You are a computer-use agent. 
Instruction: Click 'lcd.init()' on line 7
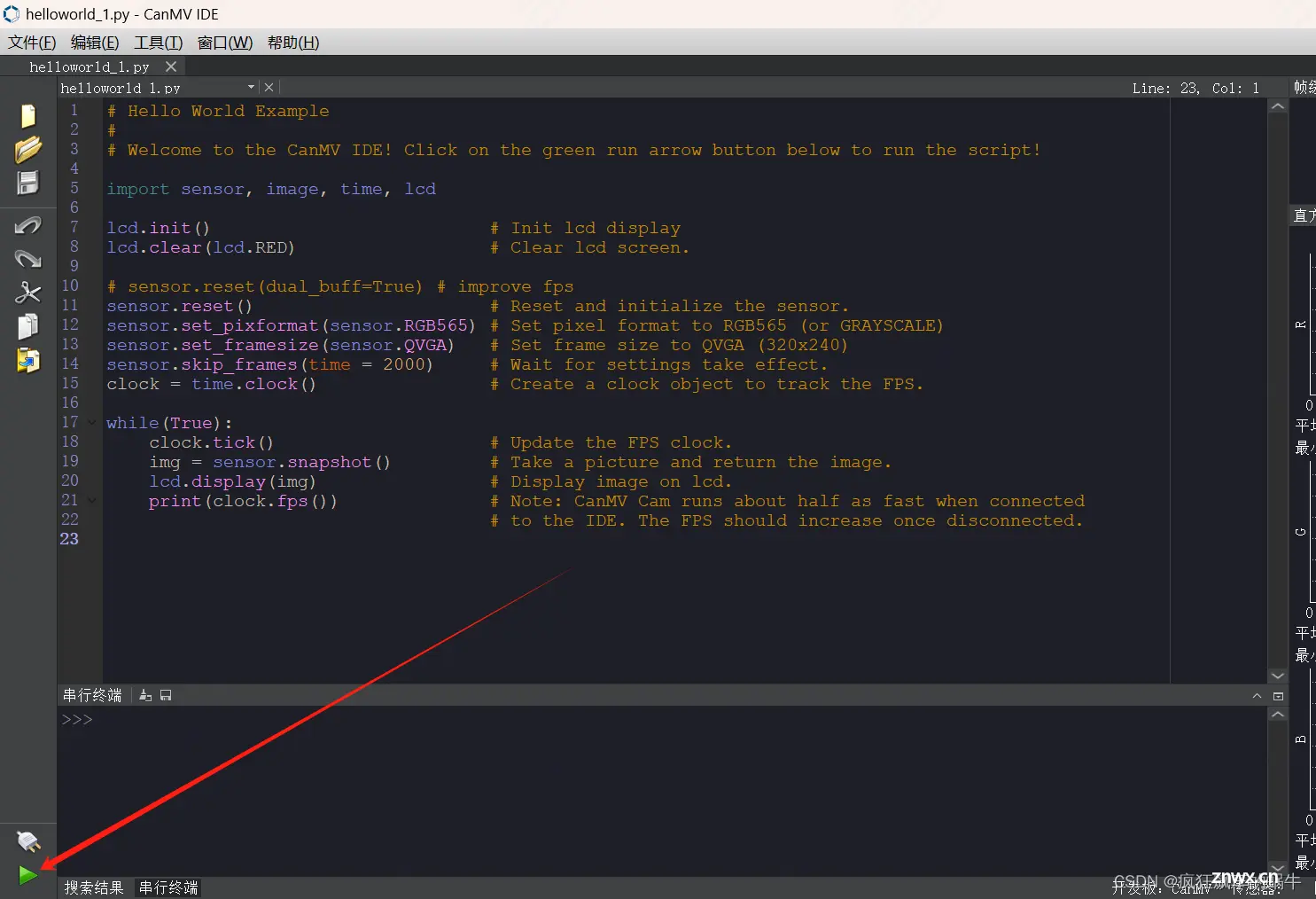158,228
